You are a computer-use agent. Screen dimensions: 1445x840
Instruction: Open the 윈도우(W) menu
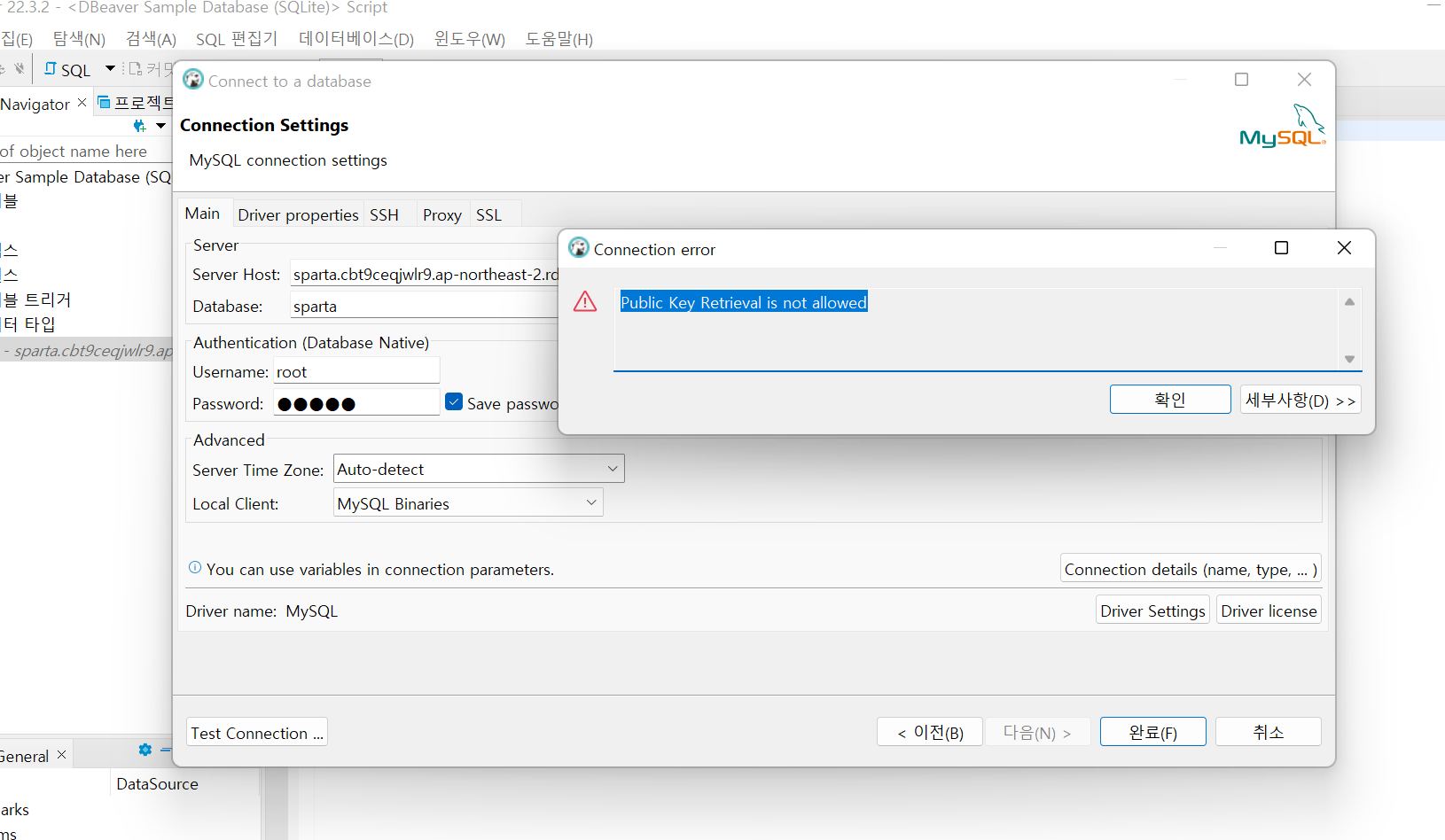470,39
